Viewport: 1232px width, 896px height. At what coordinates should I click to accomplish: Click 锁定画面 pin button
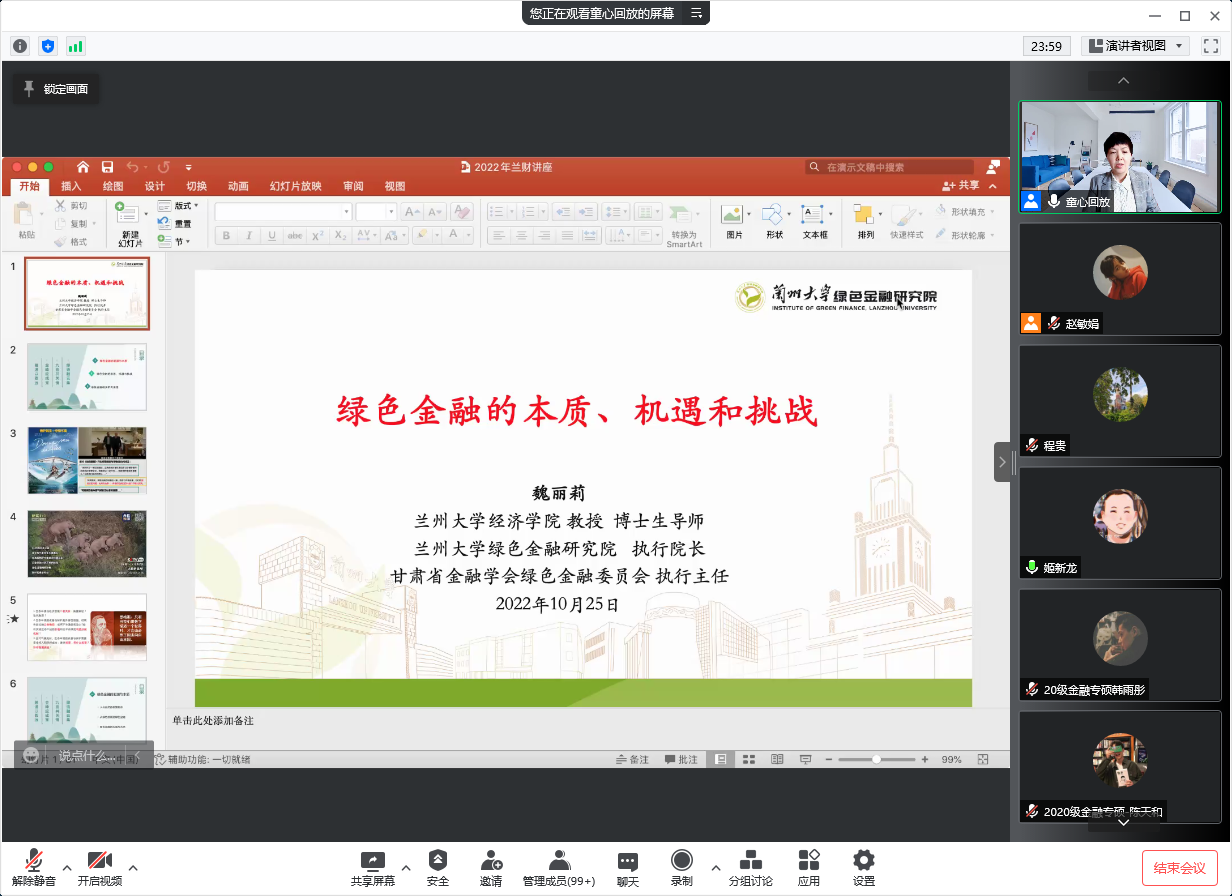click(56, 89)
